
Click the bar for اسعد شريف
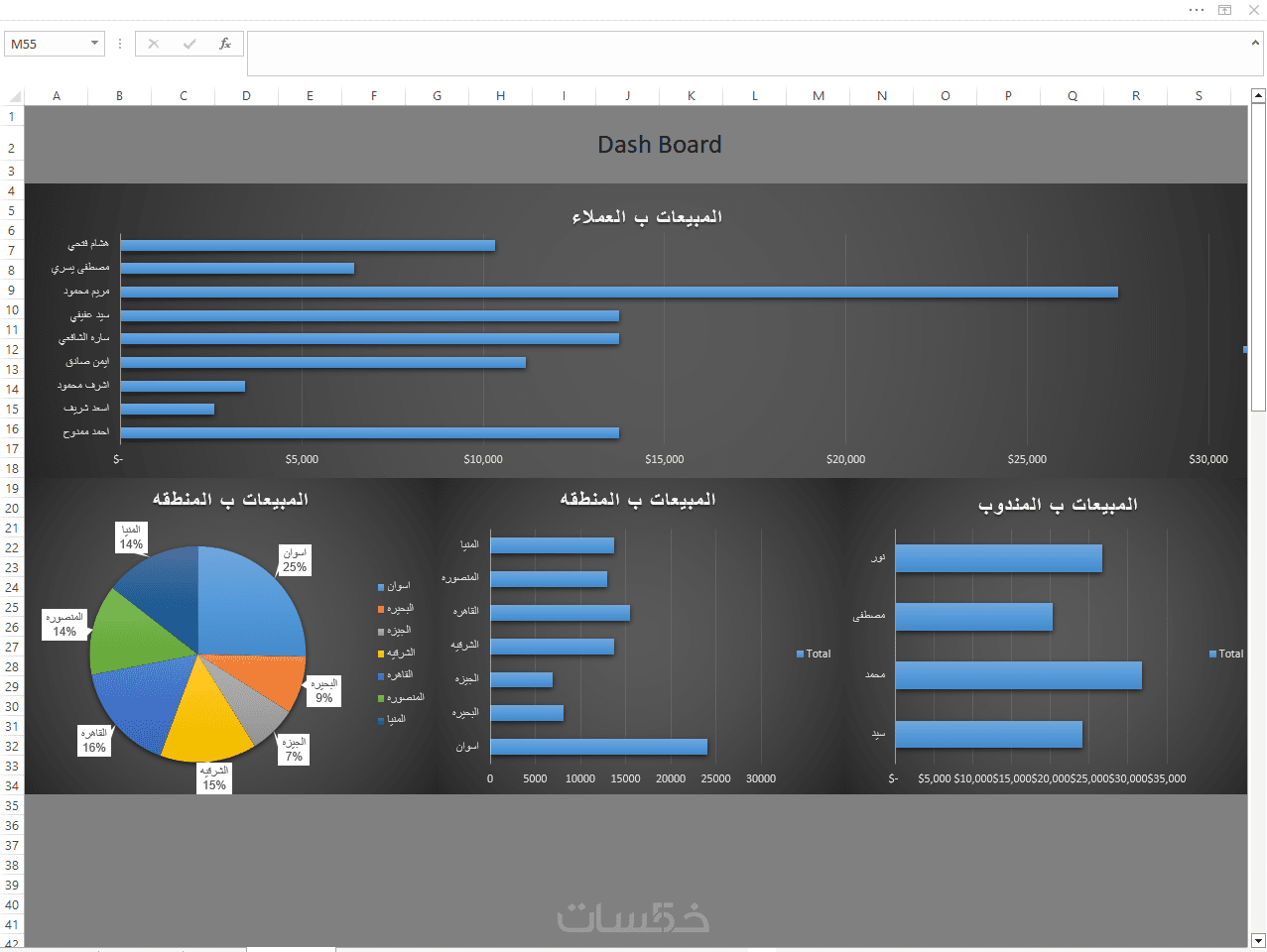[x=168, y=409]
